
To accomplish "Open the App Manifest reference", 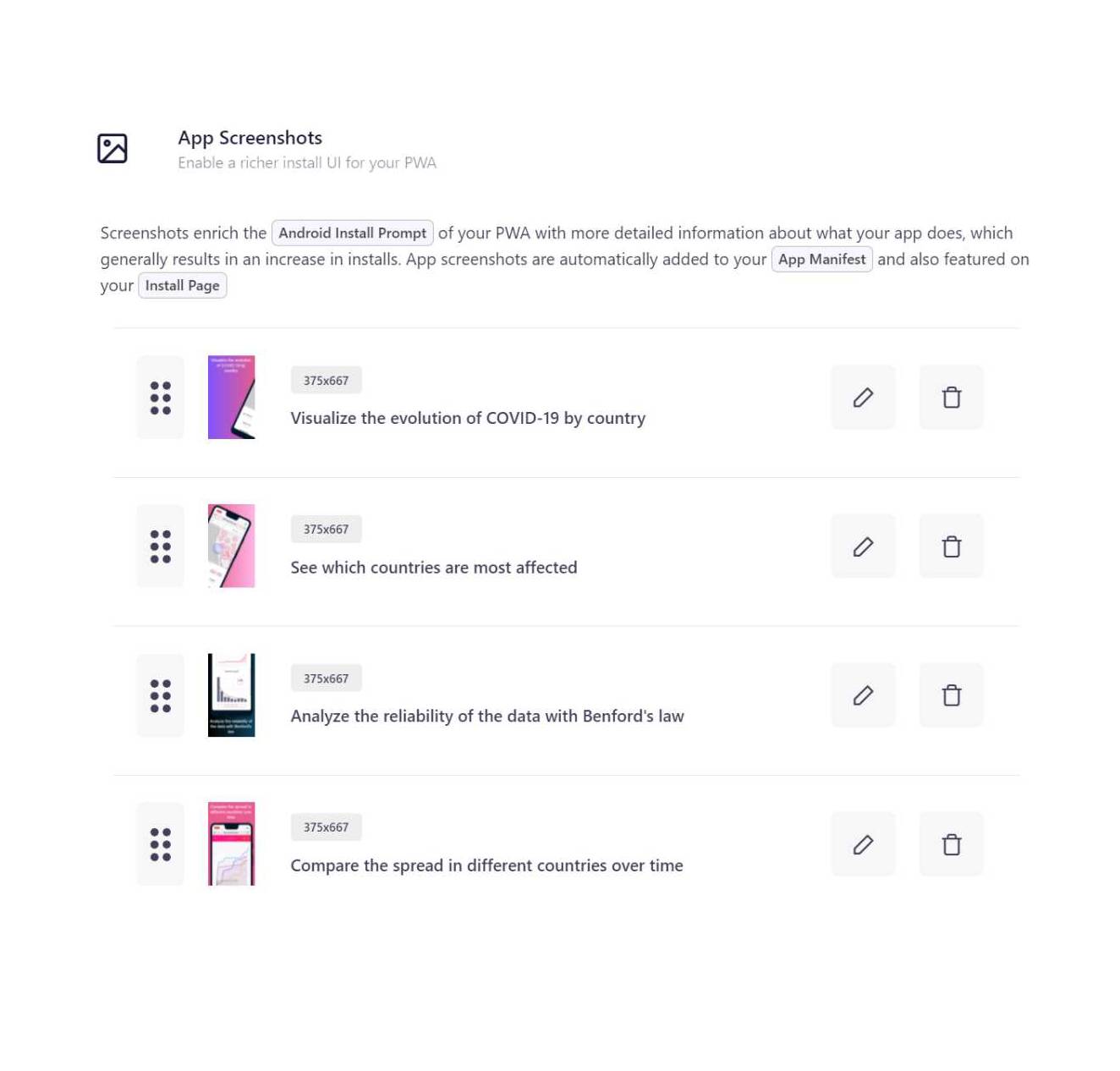I will pyautogui.click(x=821, y=259).
